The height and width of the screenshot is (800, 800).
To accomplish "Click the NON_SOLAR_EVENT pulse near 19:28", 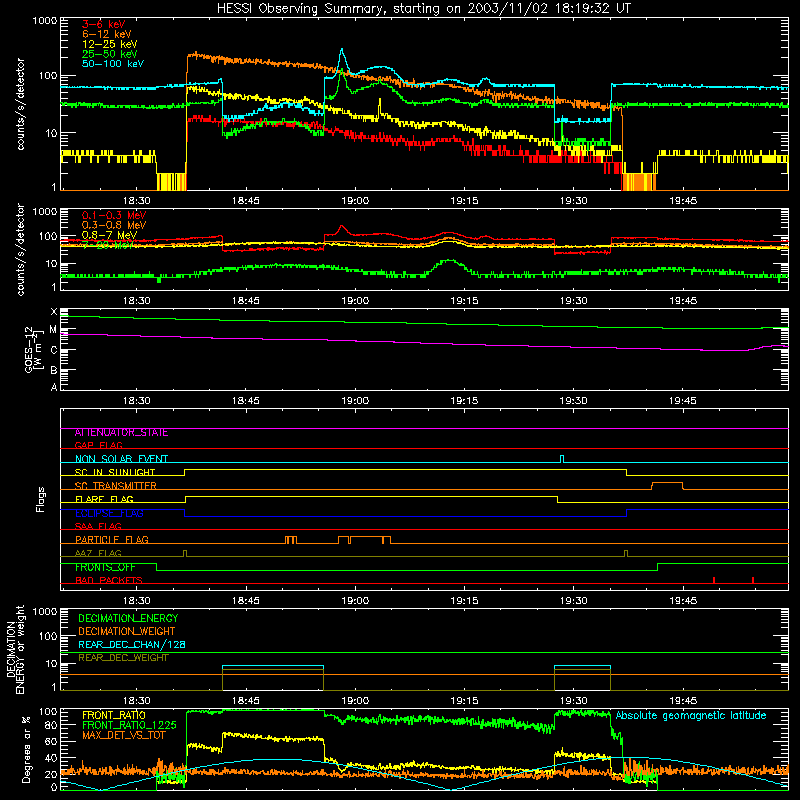I will [x=562, y=459].
